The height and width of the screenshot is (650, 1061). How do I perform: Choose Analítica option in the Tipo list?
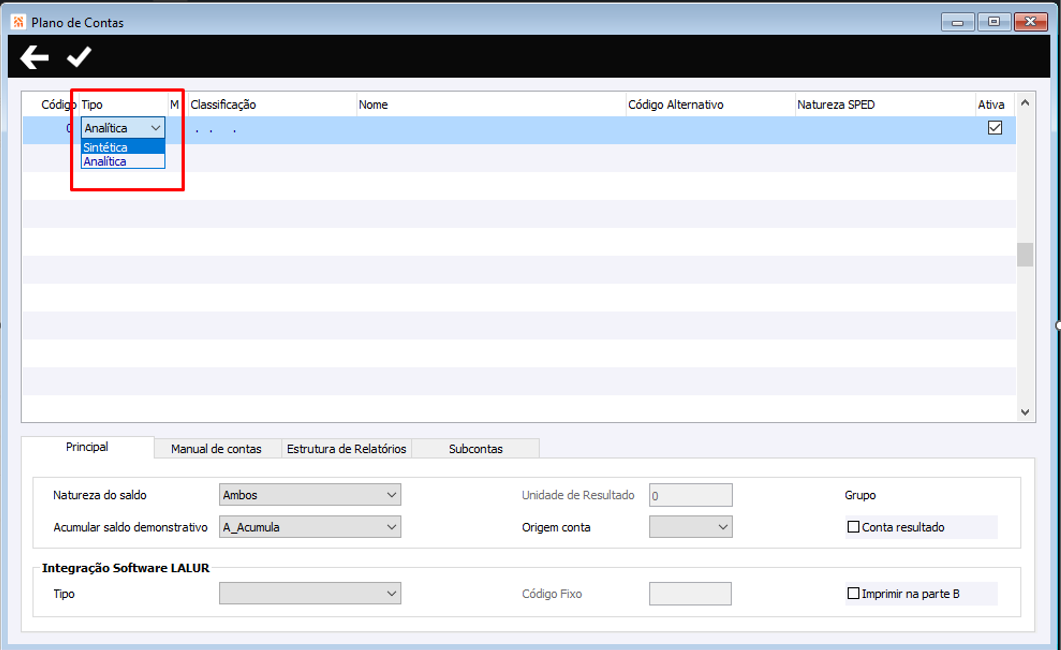pos(122,161)
